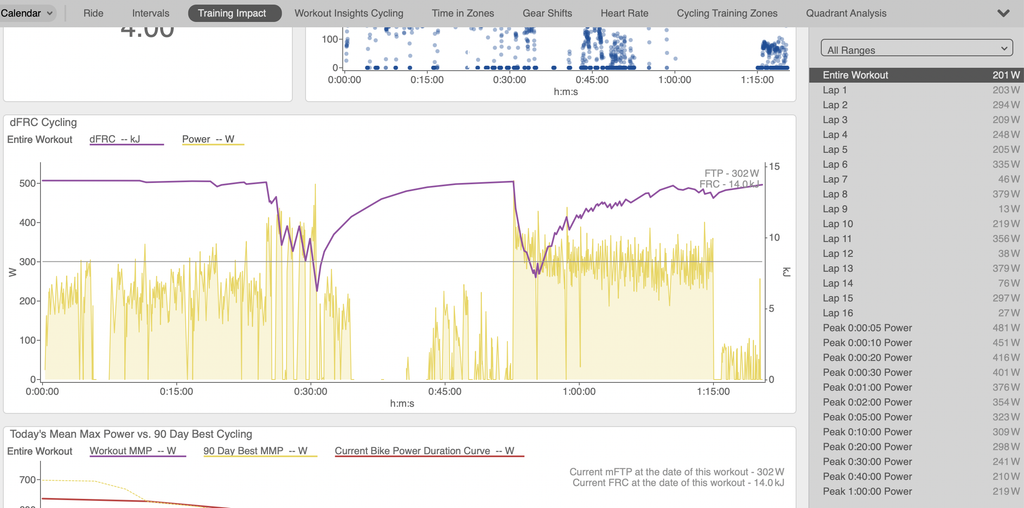Screen dimensions: 1024x508
Task: Select Peak 0:40:00 Power range
Action: (x=916, y=477)
